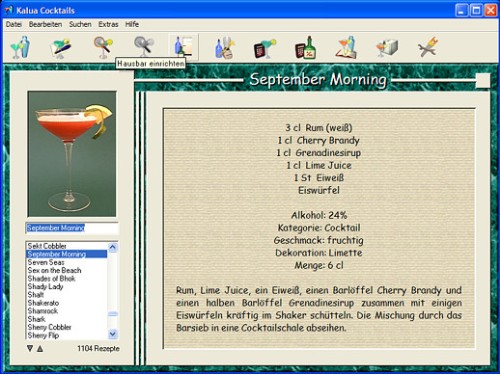The height and width of the screenshot is (375, 500).
Task: Click the calculator with green bottle icon
Action: (305, 48)
